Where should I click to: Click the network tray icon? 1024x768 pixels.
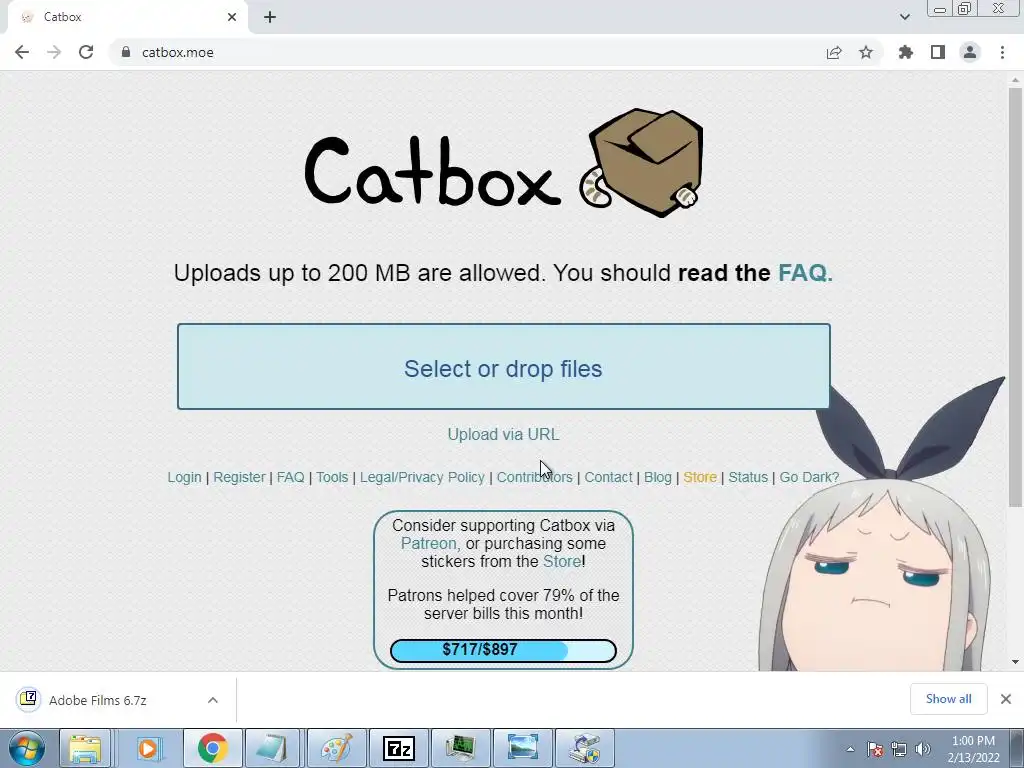[899, 749]
